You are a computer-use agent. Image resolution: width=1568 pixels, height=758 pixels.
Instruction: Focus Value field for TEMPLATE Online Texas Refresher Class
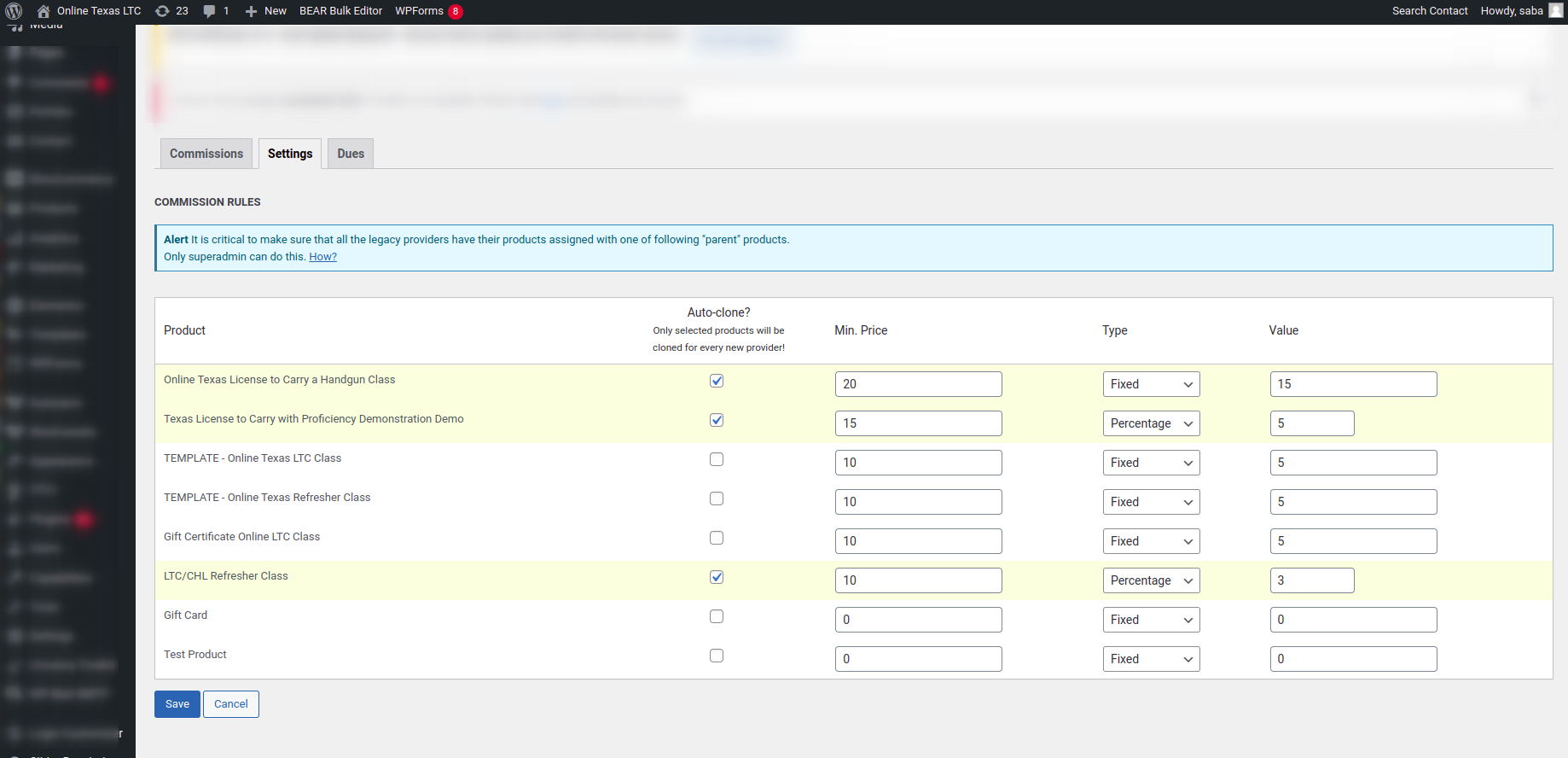pyautogui.click(x=1354, y=502)
